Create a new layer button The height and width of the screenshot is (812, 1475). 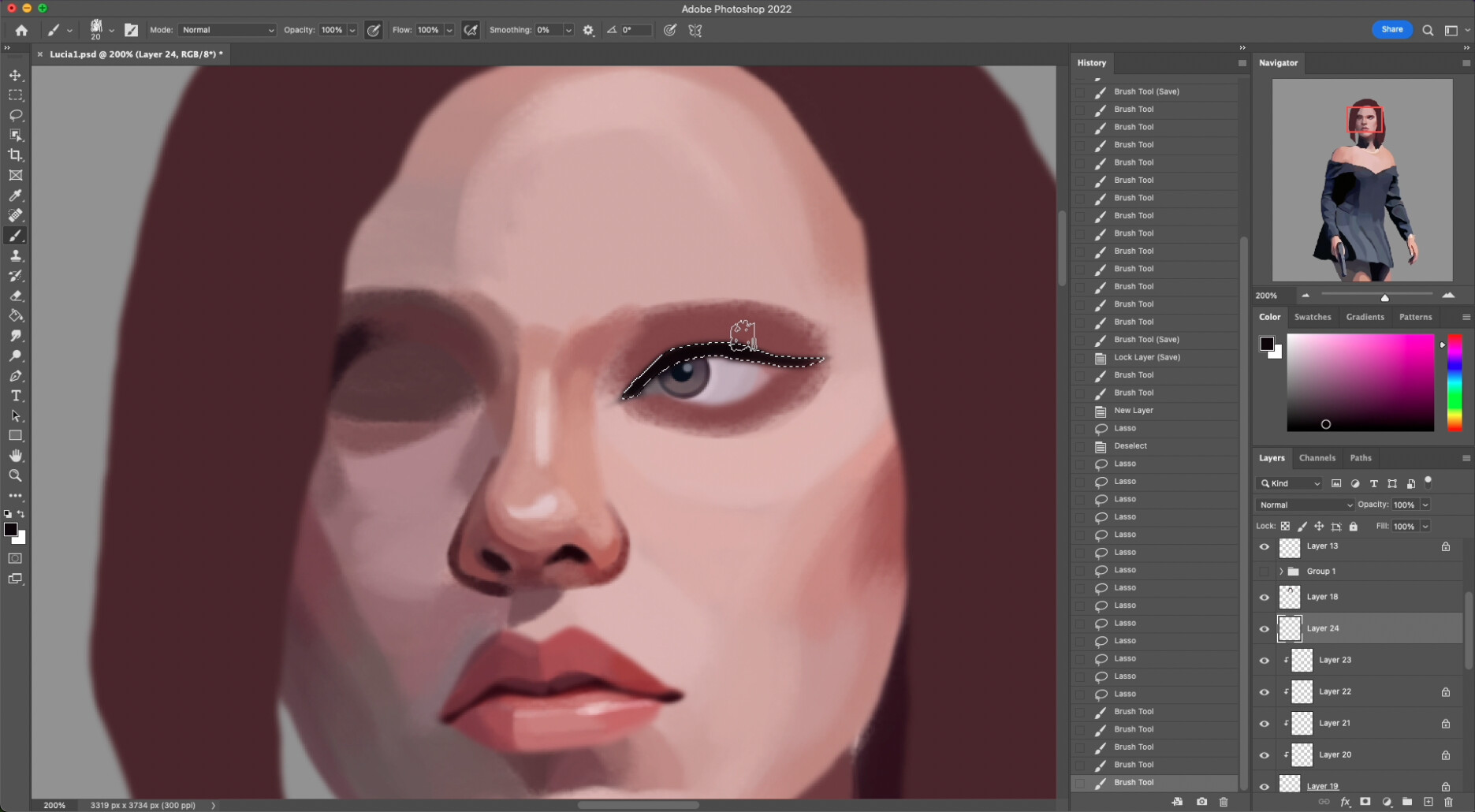tap(1428, 802)
